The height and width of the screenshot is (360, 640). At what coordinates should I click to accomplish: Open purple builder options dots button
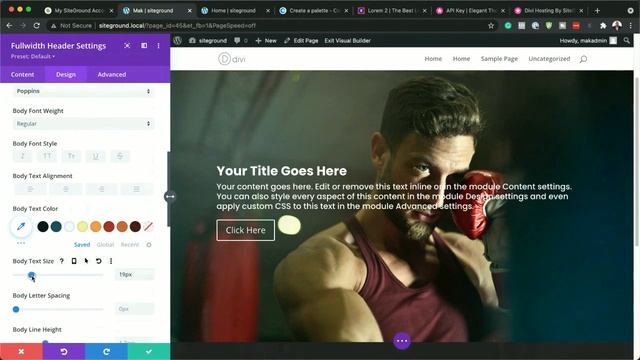[x=402, y=341]
